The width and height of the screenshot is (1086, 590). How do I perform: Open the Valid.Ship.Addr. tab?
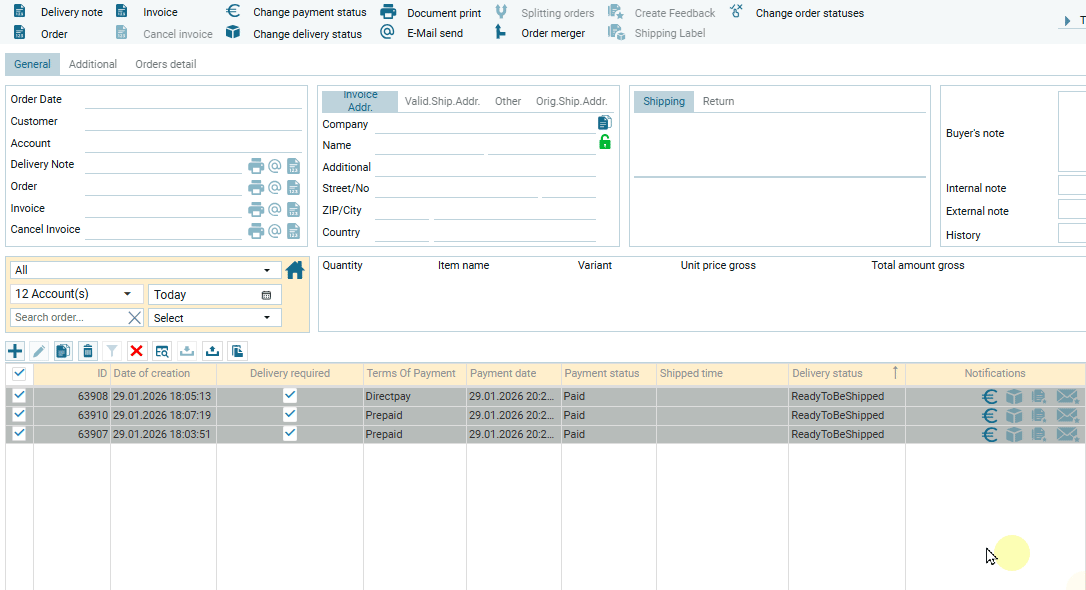point(442,101)
